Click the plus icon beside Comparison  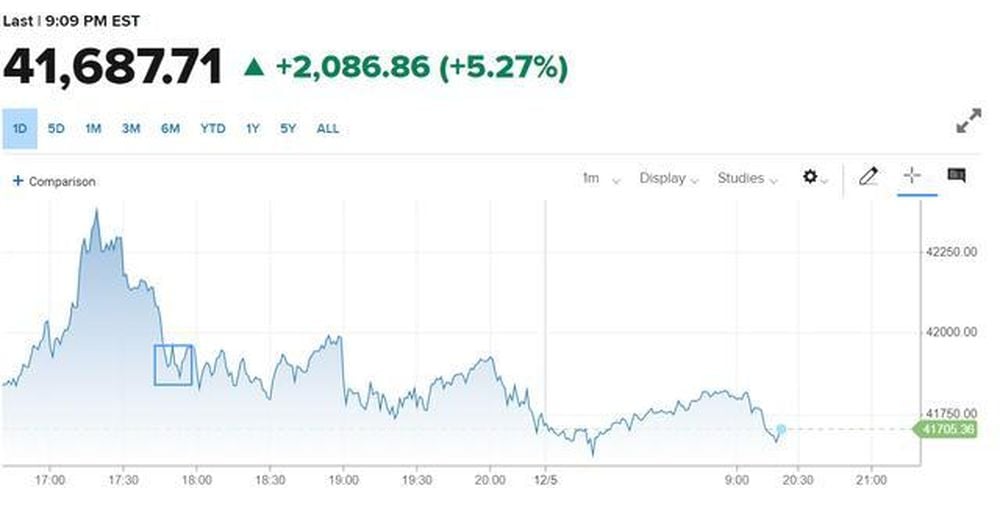point(17,181)
